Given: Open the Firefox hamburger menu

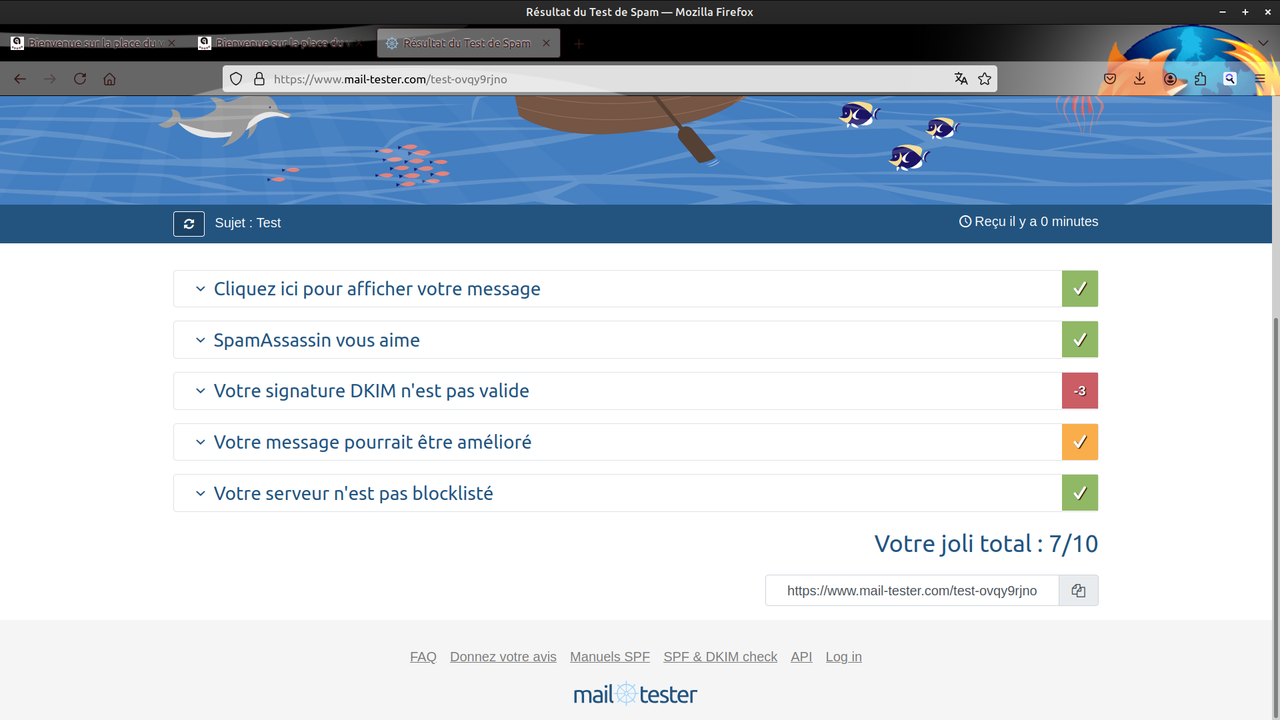Looking at the screenshot, I should click(1260, 79).
